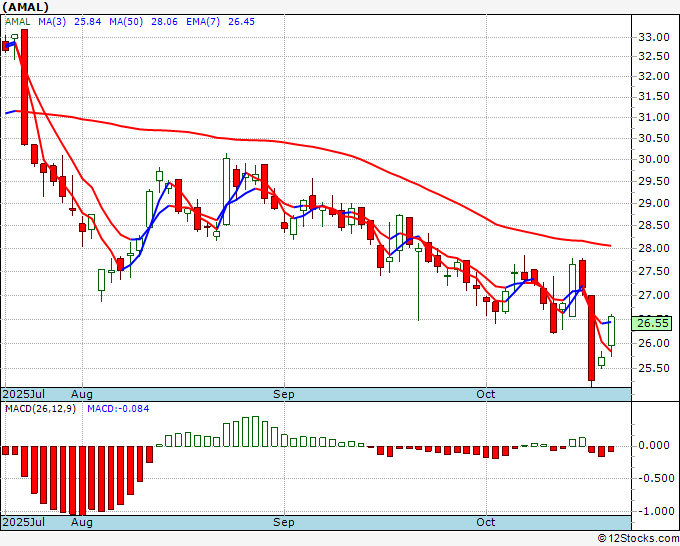This screenshot has width=680, height=546.
Task: Click the (AMAL) chart title
Action: (26, 7)
